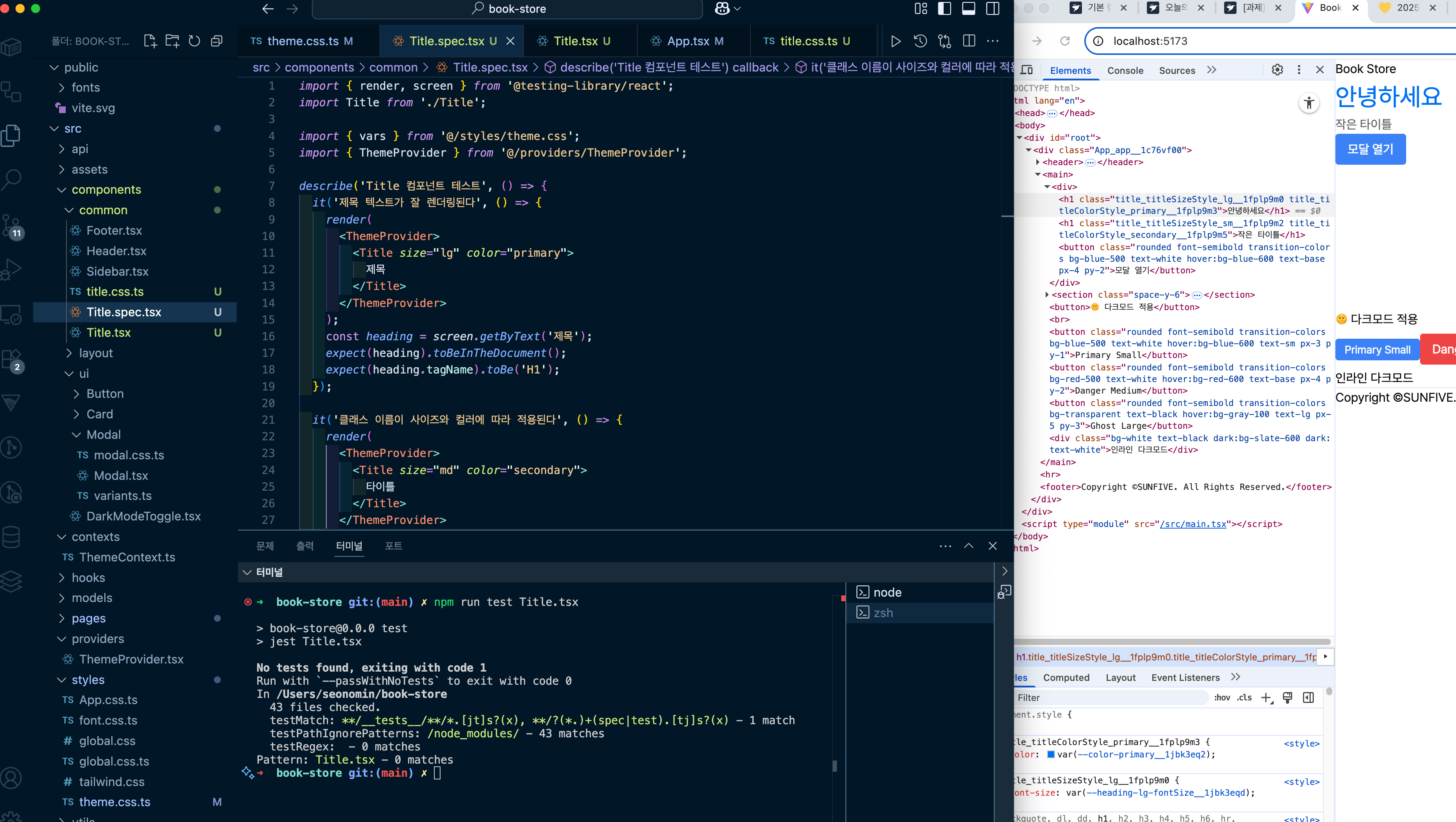Open timeline history icon in editor toolbar
The width and height of the screenshot is (1456, 822).
[x=920, y=41]
